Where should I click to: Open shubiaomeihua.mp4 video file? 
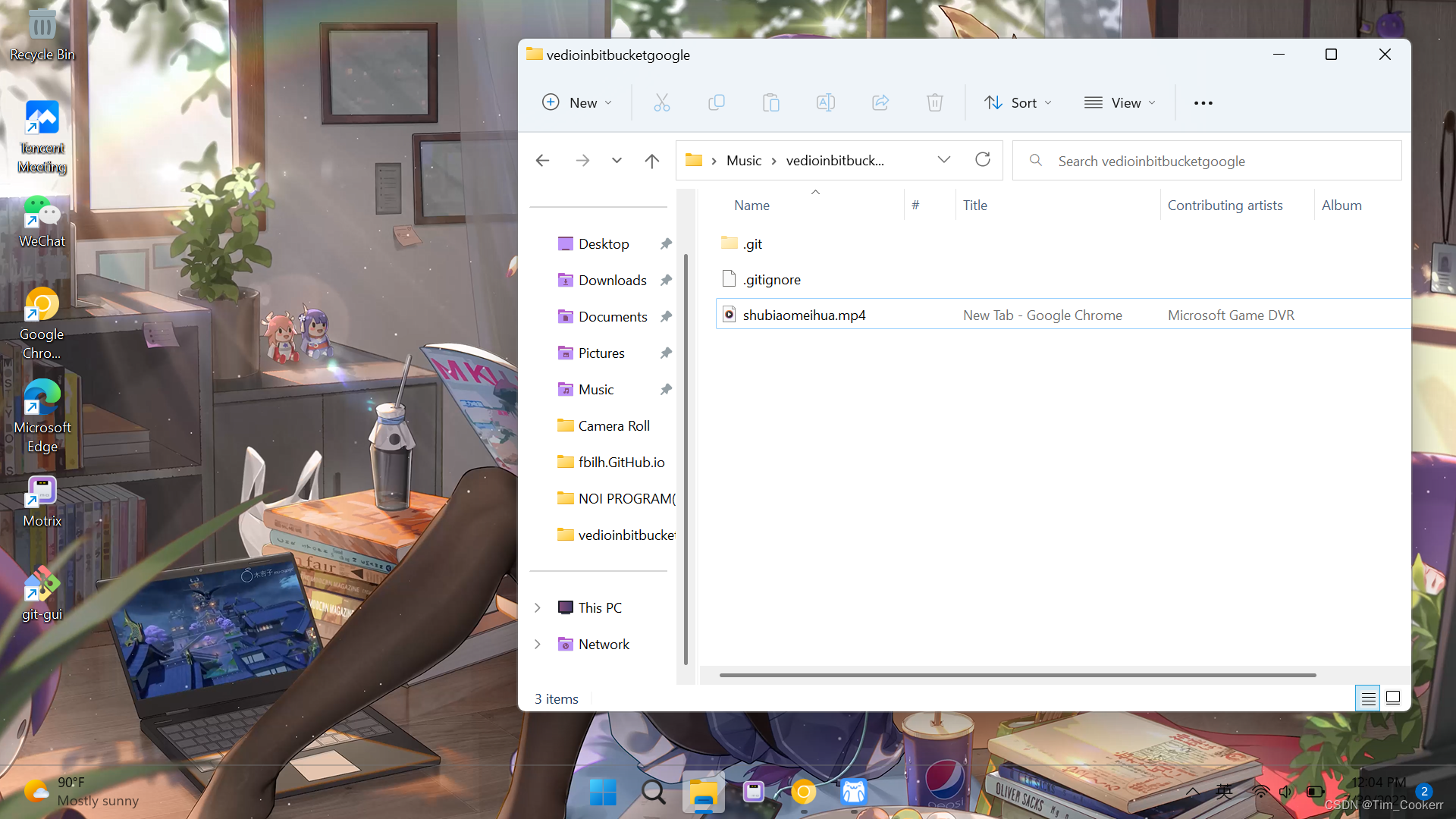(x=805, y=314)
